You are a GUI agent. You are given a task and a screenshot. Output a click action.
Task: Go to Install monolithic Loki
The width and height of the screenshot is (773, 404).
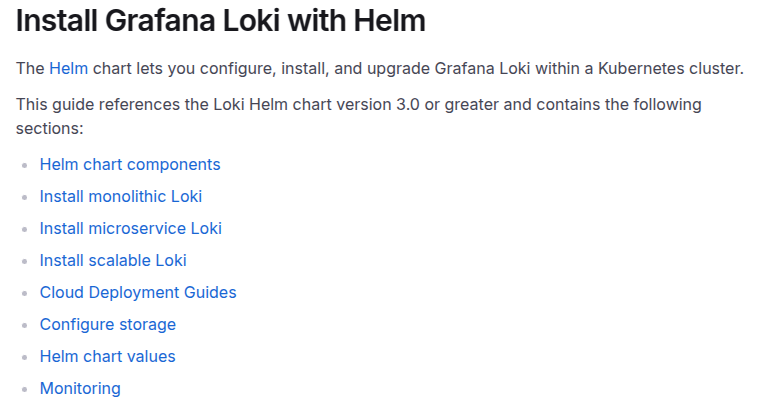pyautogui.click(x=121, y=196)
